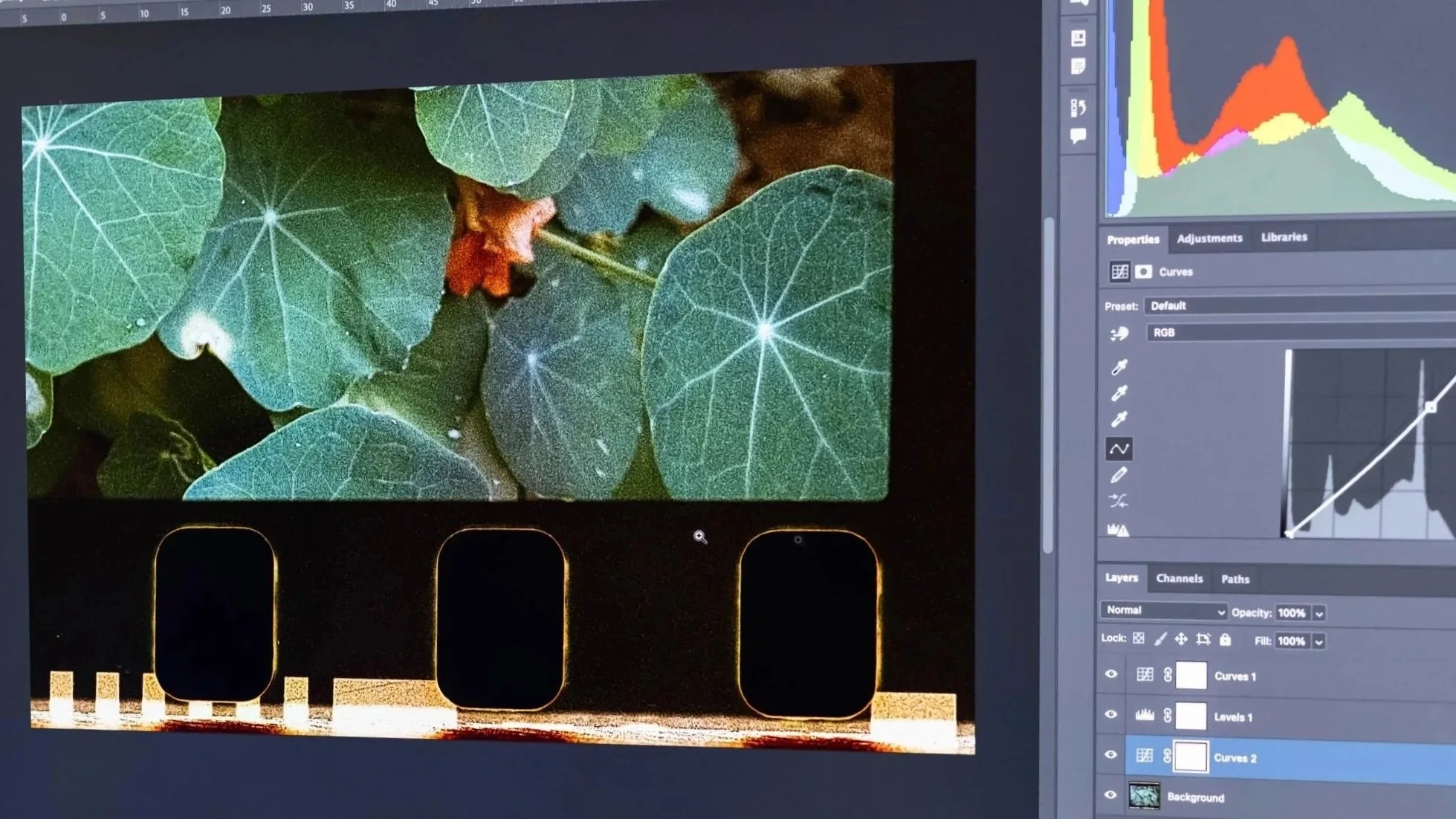Click the curve black point handle

[1289, 534]
